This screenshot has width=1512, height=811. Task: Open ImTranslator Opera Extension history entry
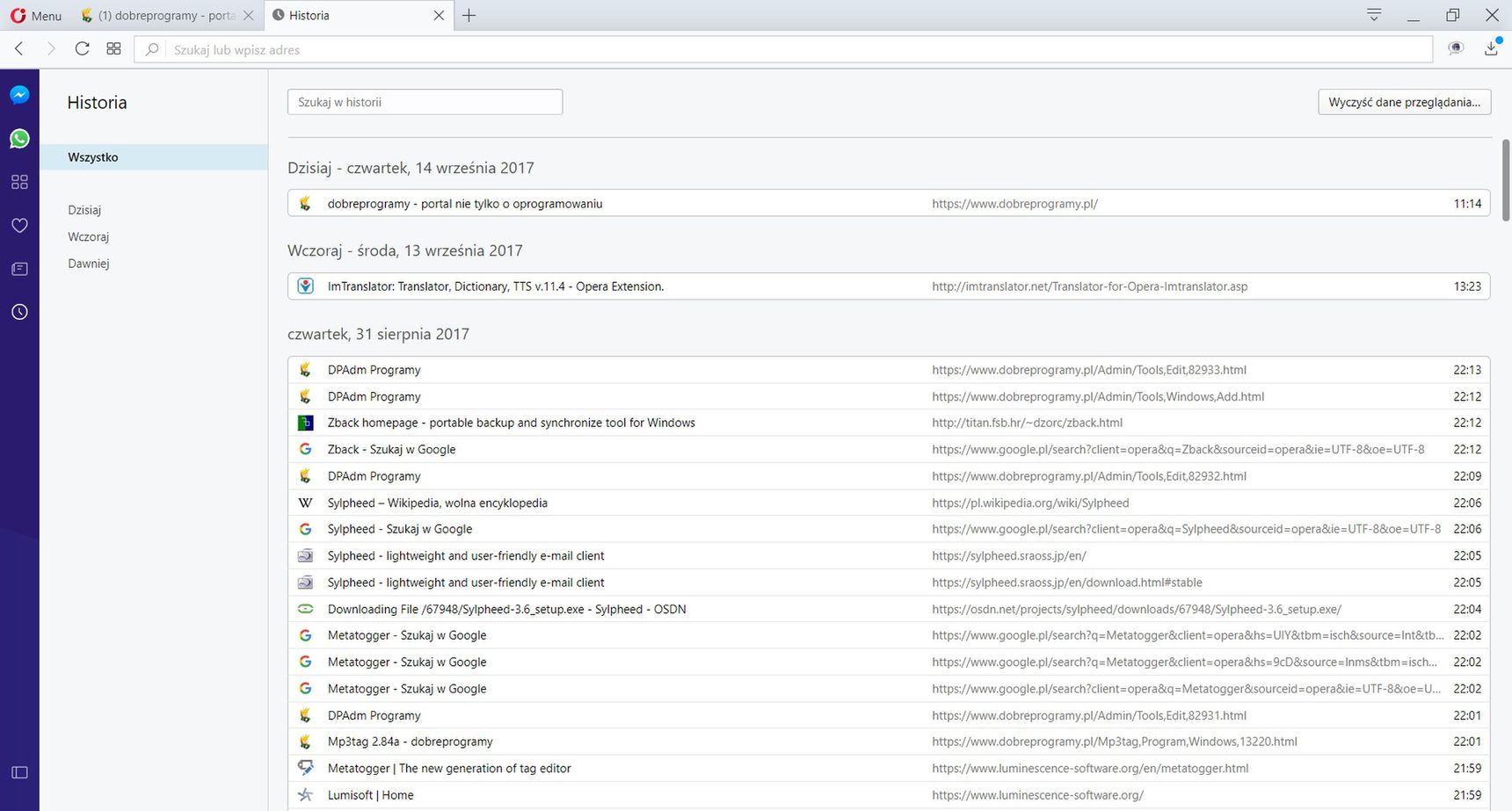[x=889, y=286]
